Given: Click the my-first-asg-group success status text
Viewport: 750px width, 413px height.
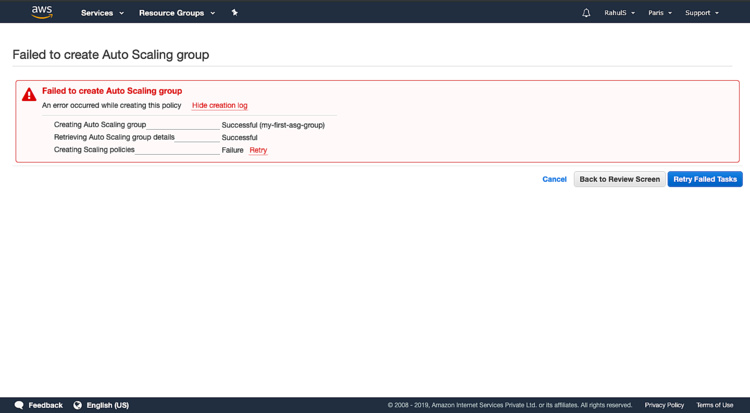Looking at the screenshot, I should [273, 125].
